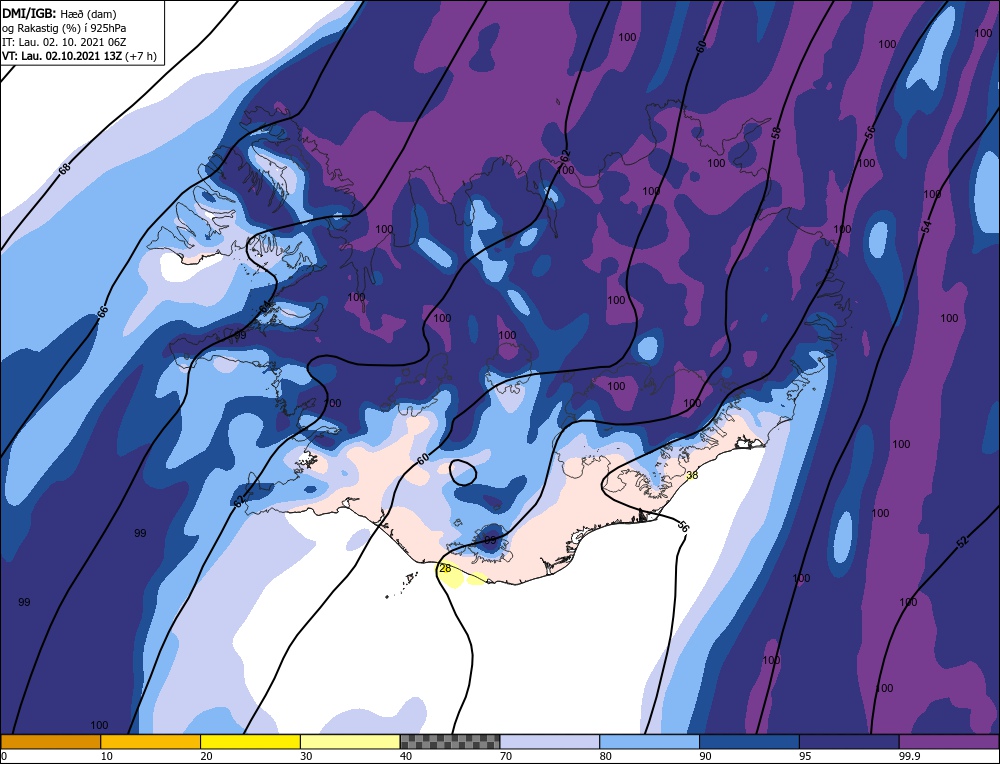
Task: Click the medium blue 90–95 legend swatch
Action: pyautogui.click(x=749, y=741)
